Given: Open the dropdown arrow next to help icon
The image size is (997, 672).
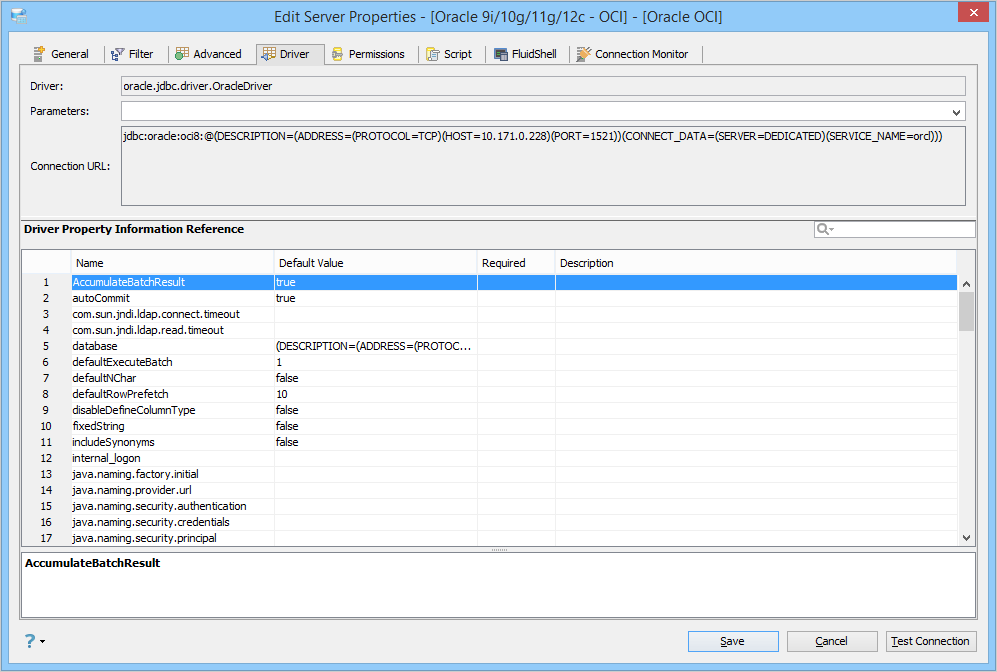Looking at the screenshot, I should pos(43,641).
